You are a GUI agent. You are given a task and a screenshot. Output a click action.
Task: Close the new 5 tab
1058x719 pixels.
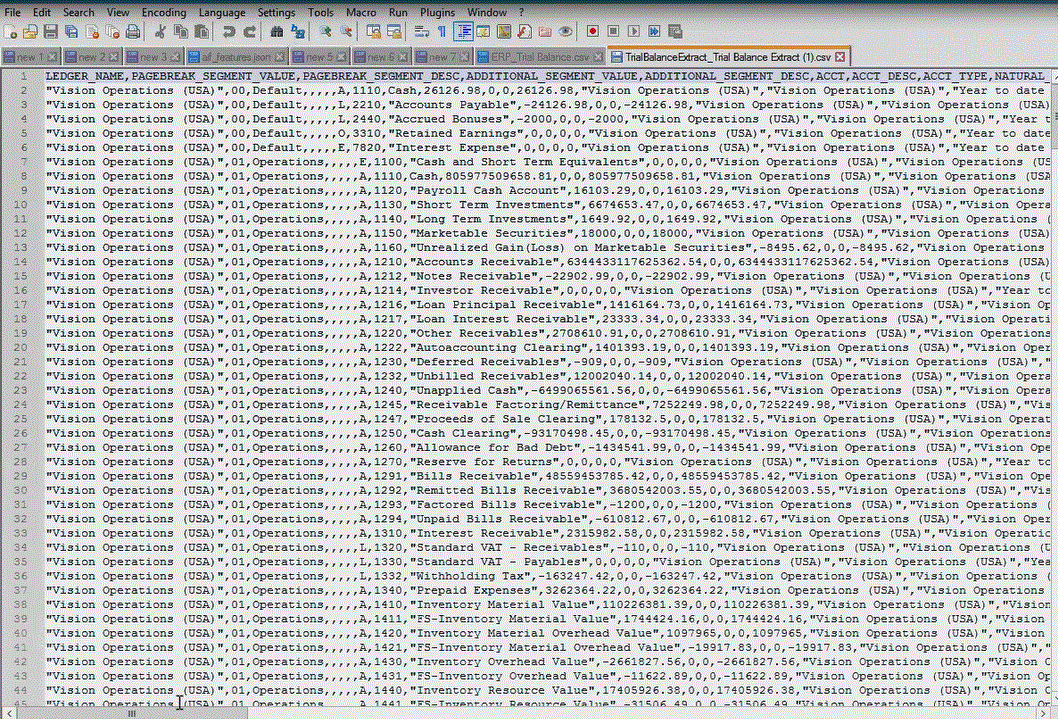pos(341,57)
